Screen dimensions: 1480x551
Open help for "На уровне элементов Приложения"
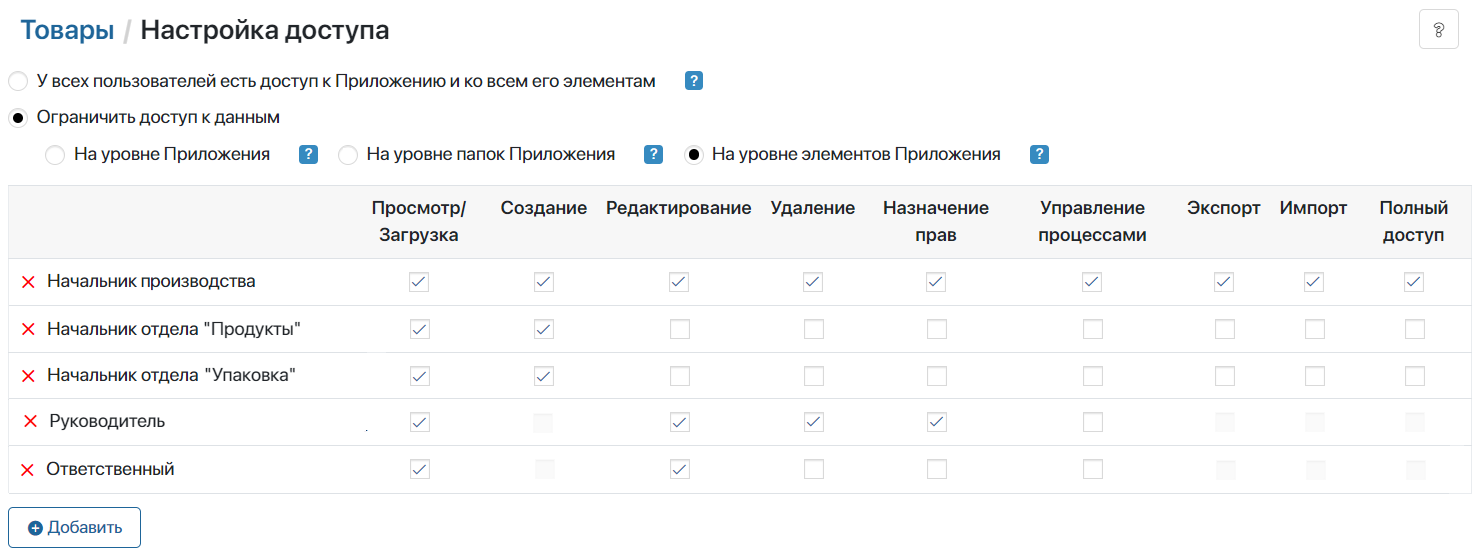[x=1039, y=155]
